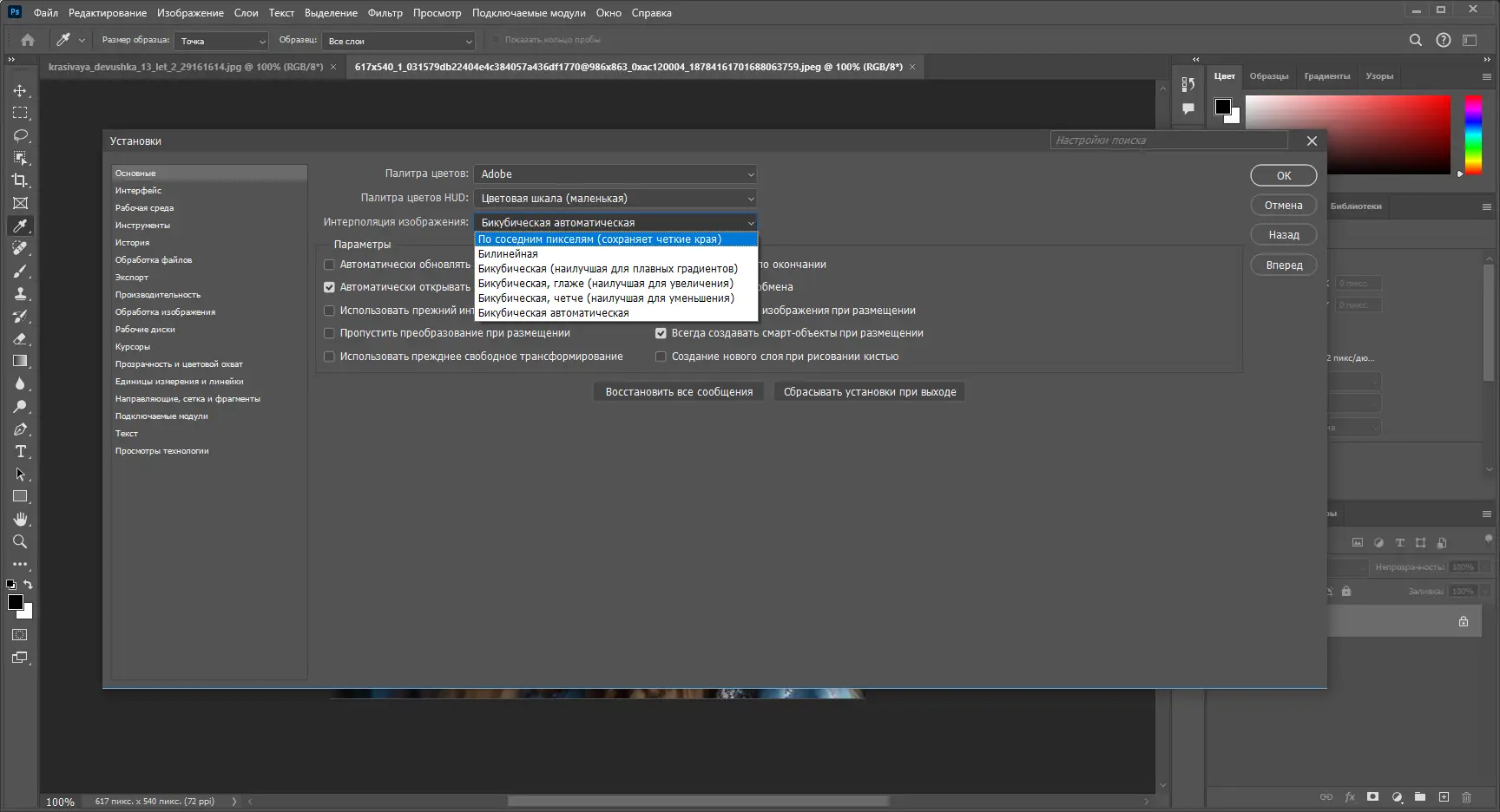Select the History Brush tool
Screen dimensions: 1500x812
(x=20, y=316)
